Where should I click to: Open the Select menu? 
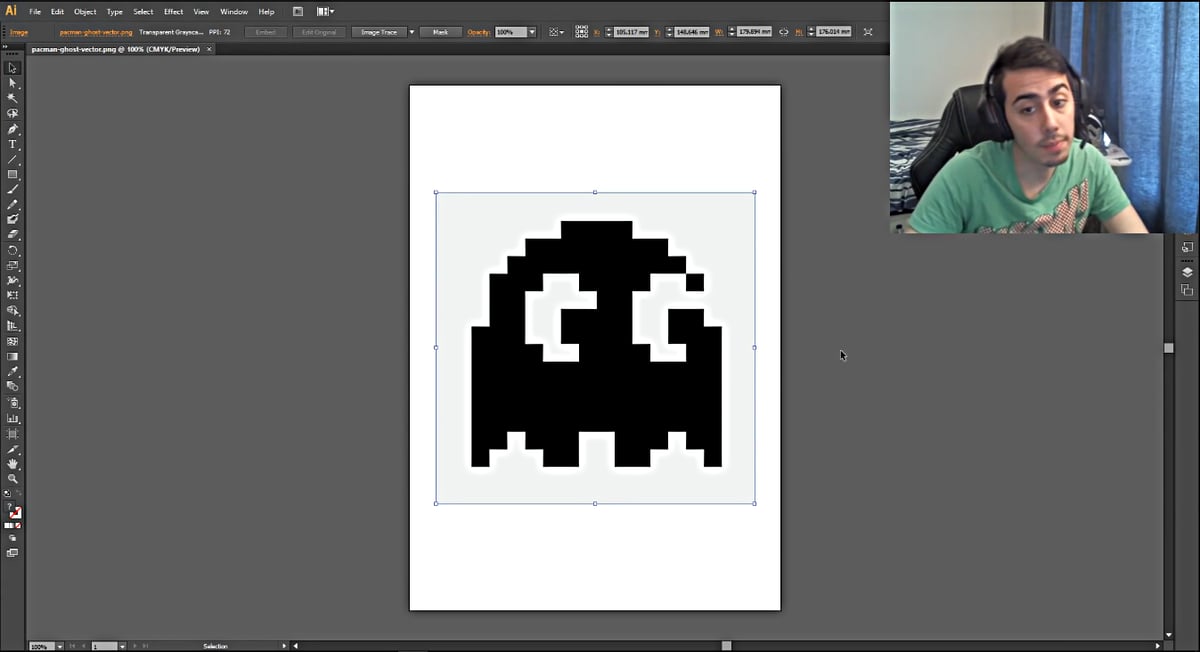143,11
